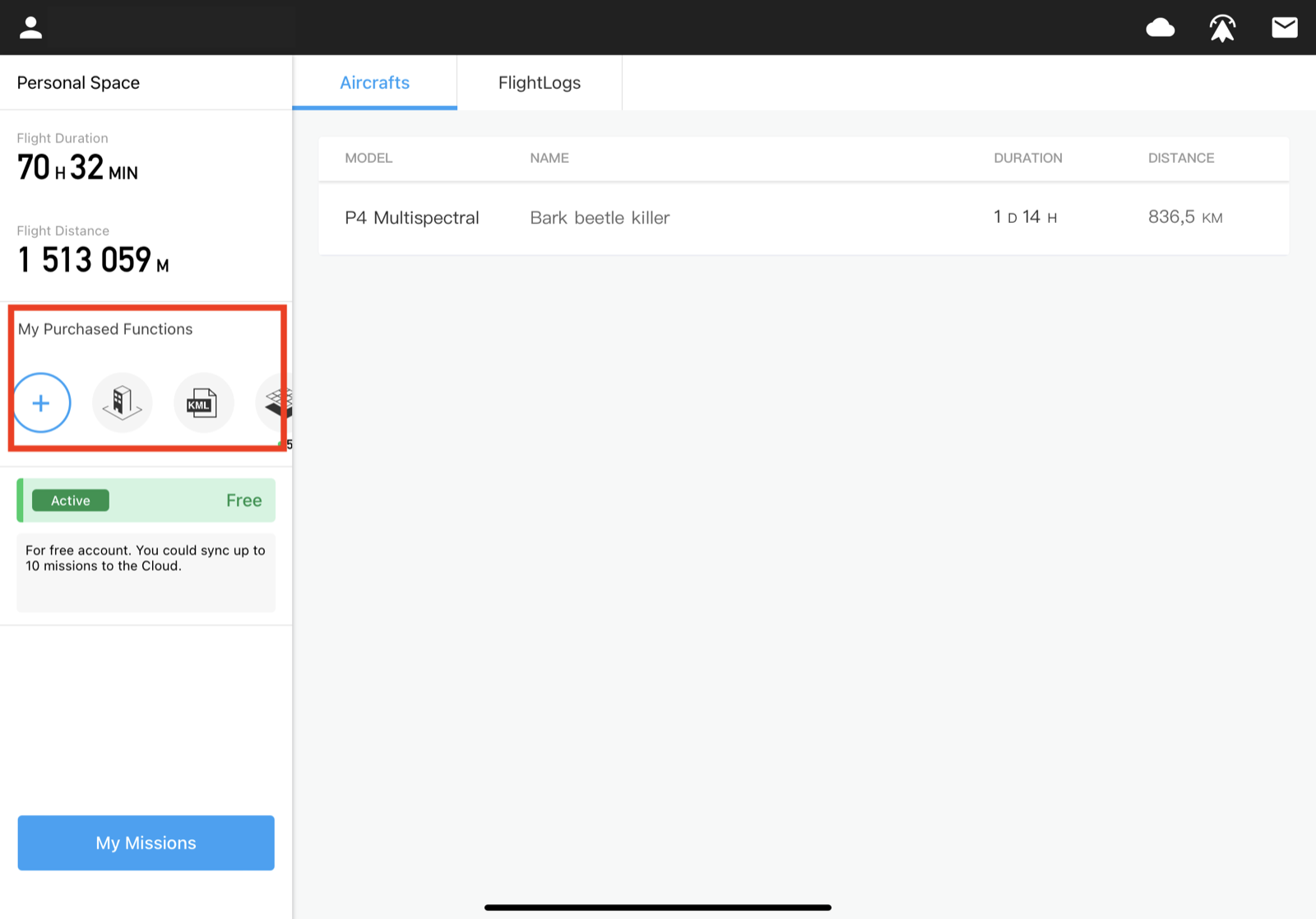The height and width of the screenshot is (919, 1316).
Task: Open the 3D building function icon
Action: (122, 403)
